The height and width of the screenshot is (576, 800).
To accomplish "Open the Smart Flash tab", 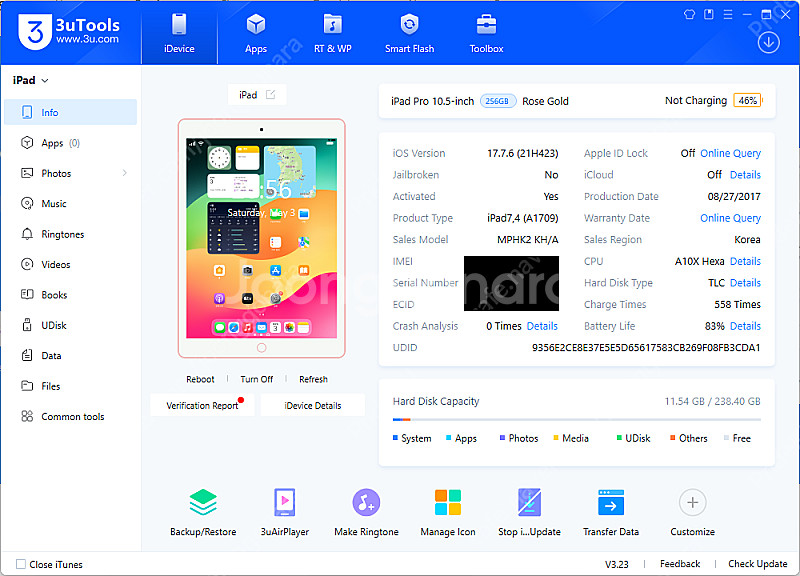I will click(409, 34).
